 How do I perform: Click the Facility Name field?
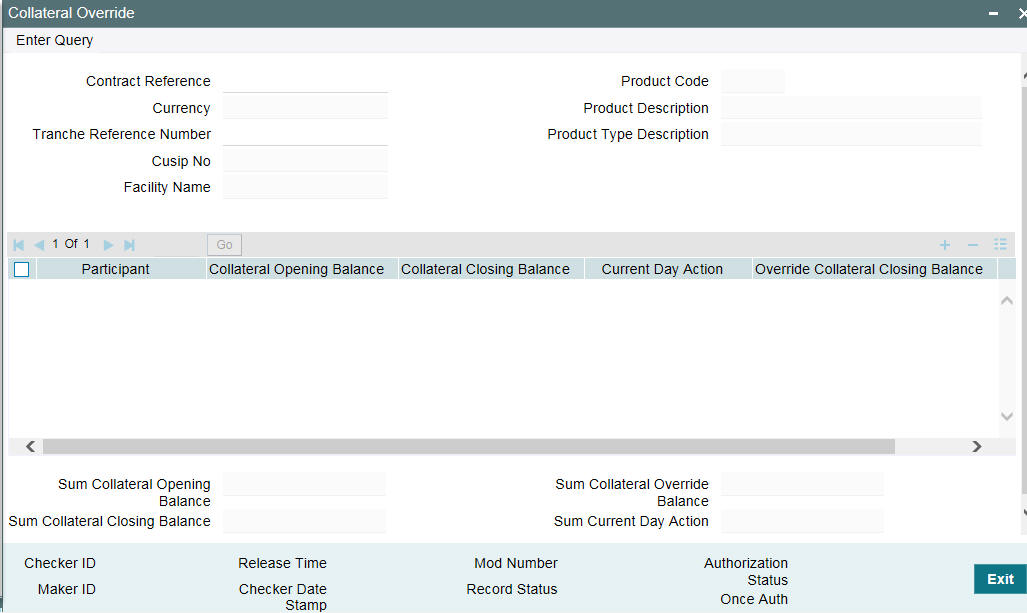click(x=305, y=187)
